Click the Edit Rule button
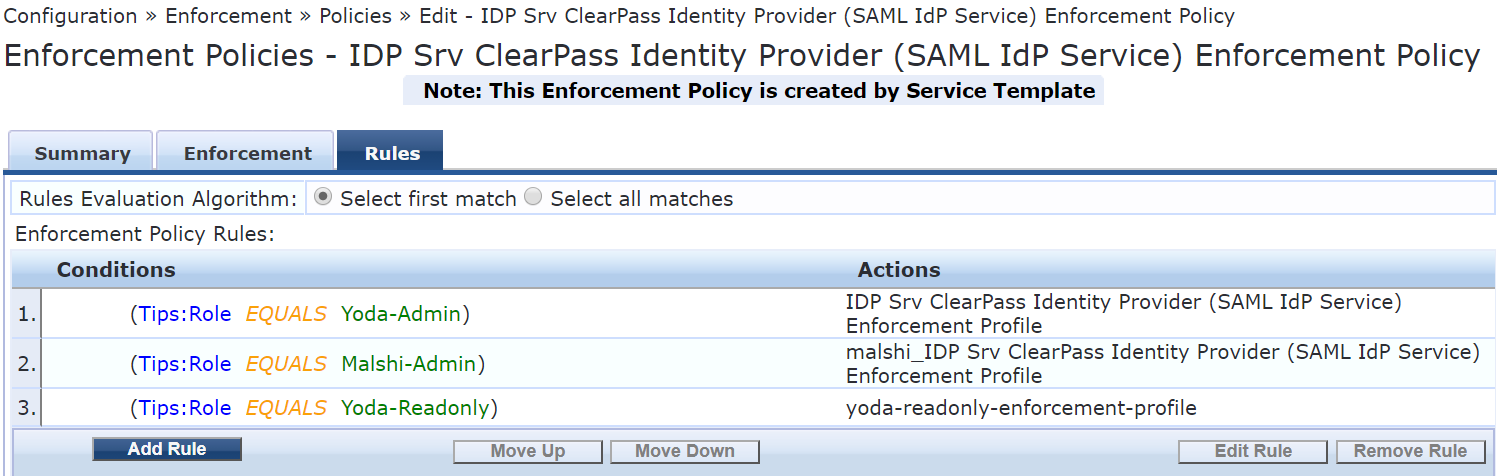Screen dimensions: 1497x476 1253,452
